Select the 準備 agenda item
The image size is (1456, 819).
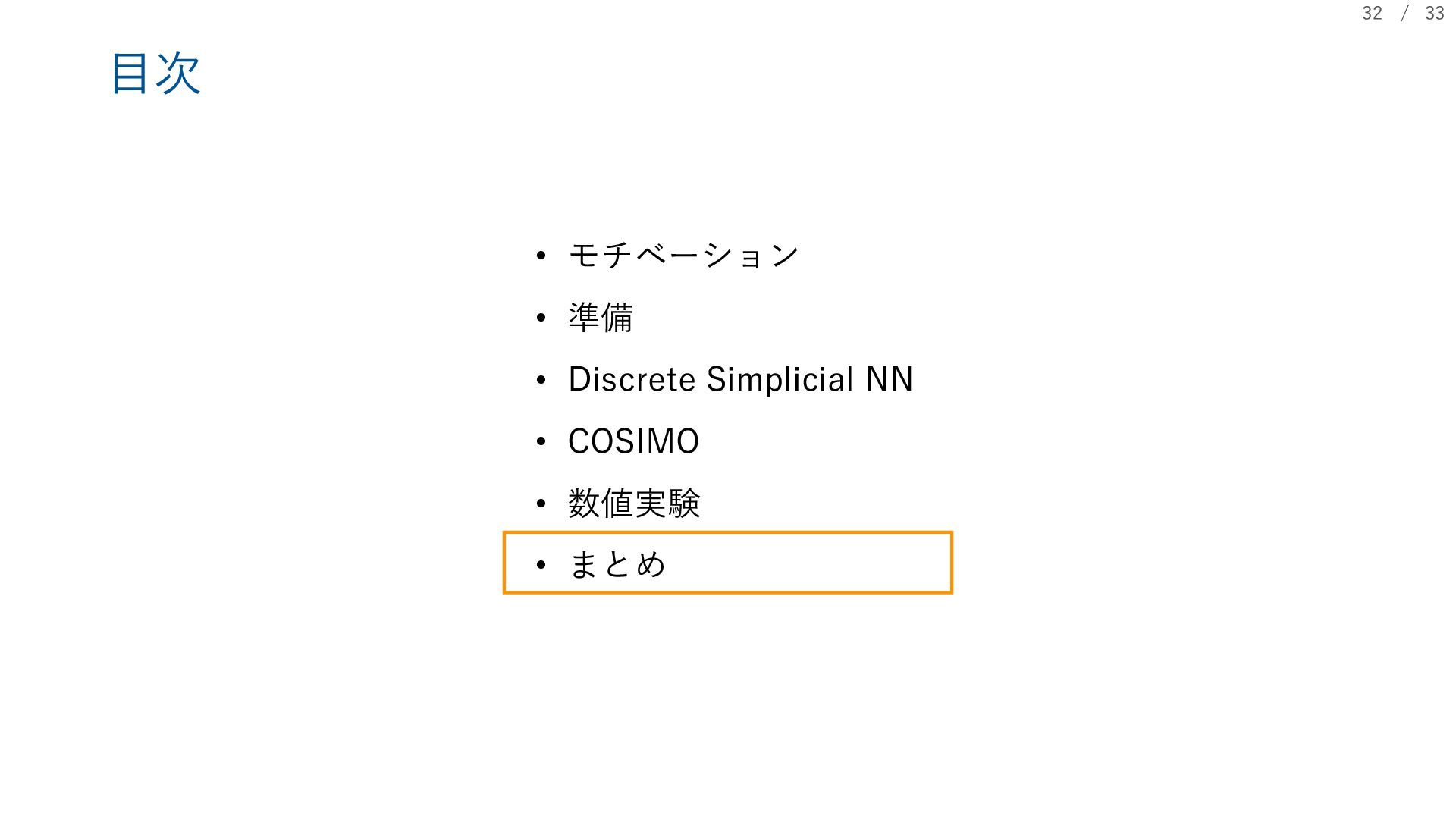click(x=601, y=317)
